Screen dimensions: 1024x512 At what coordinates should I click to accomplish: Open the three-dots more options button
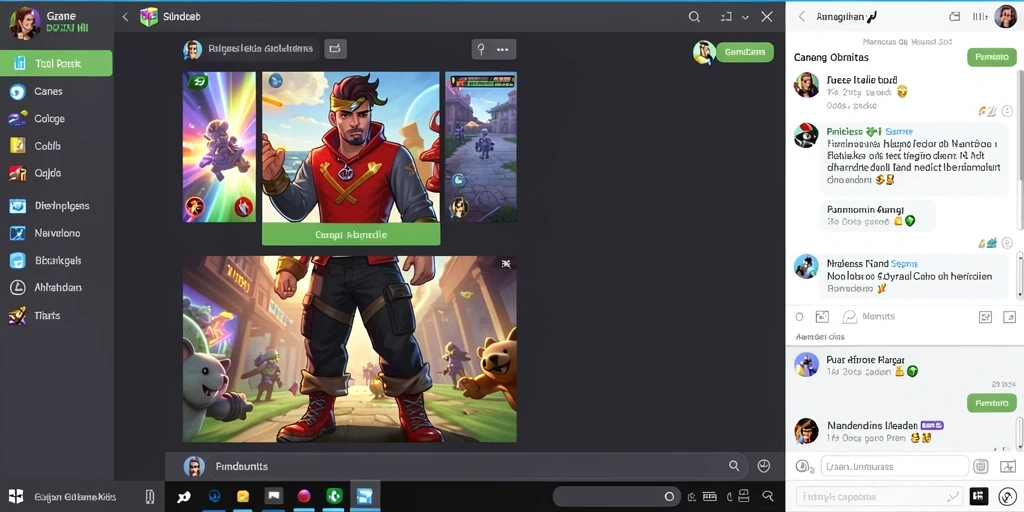click(x=502, y=49)
